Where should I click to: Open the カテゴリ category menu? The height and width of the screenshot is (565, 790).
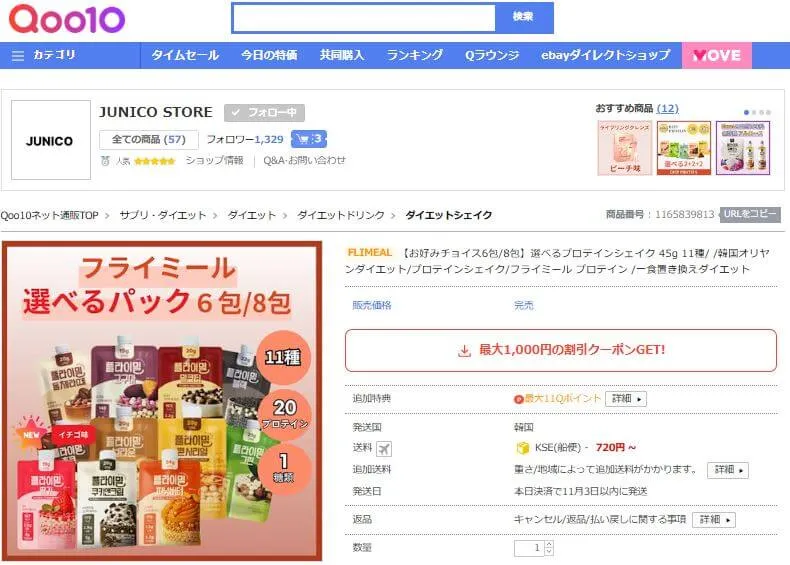pyautogui.click(x=54, y=55)
